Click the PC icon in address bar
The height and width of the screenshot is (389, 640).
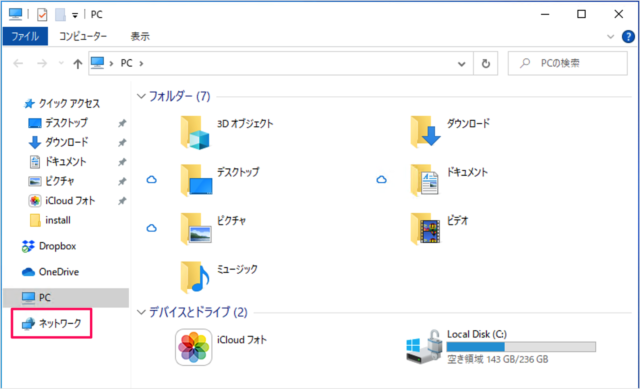tap(97, 63)
